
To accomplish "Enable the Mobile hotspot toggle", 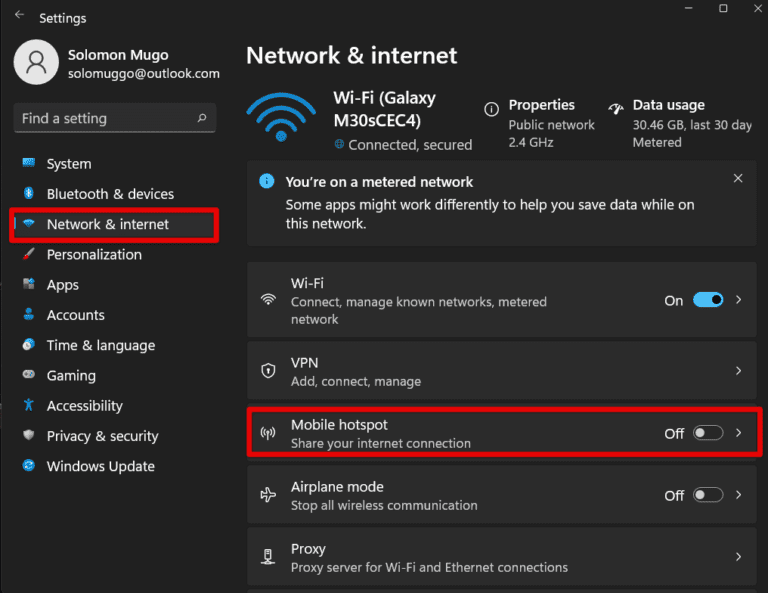I will pyautogui.click(x=708, y=433).
